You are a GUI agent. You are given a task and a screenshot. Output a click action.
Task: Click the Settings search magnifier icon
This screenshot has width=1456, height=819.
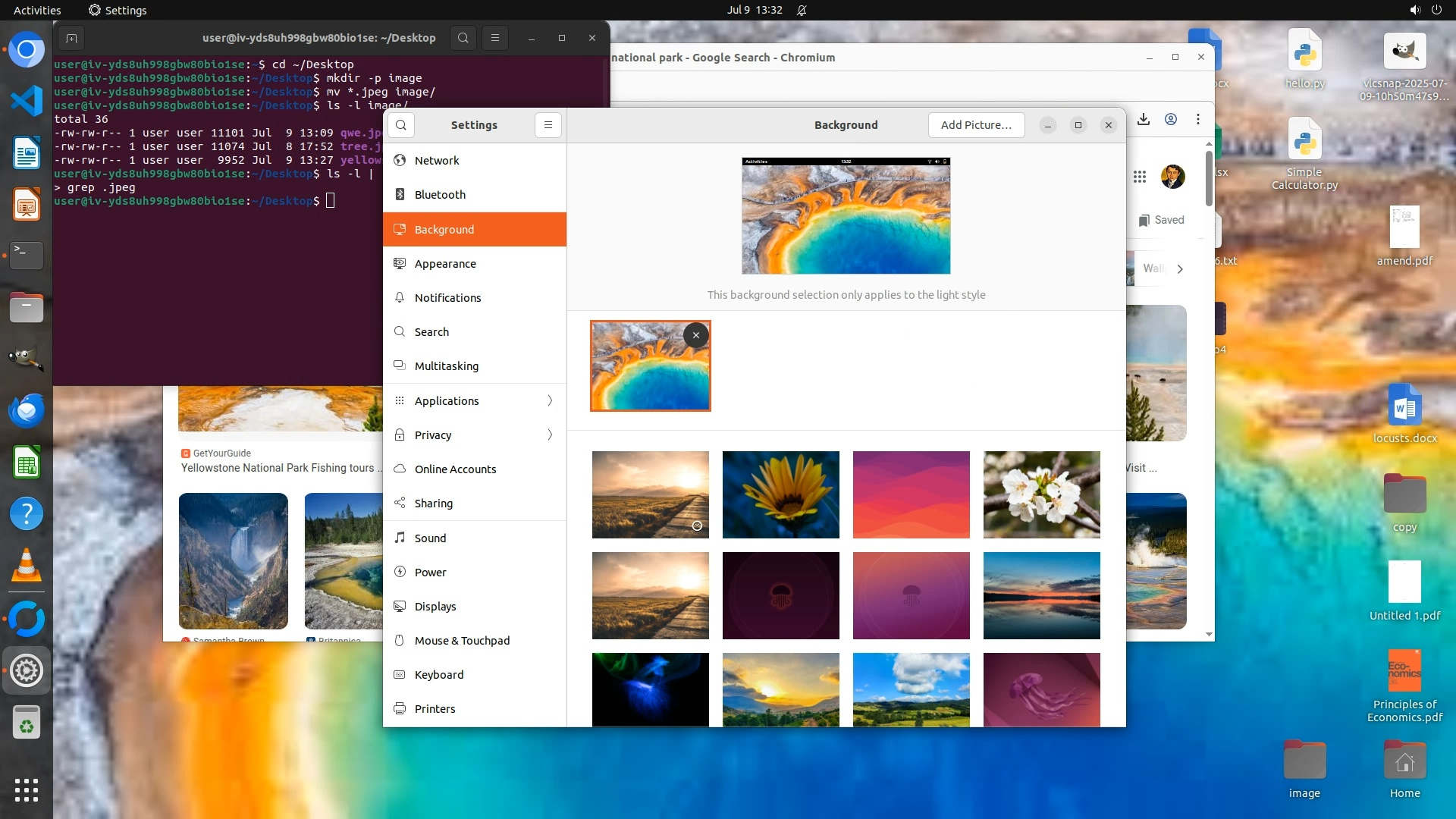401,125
